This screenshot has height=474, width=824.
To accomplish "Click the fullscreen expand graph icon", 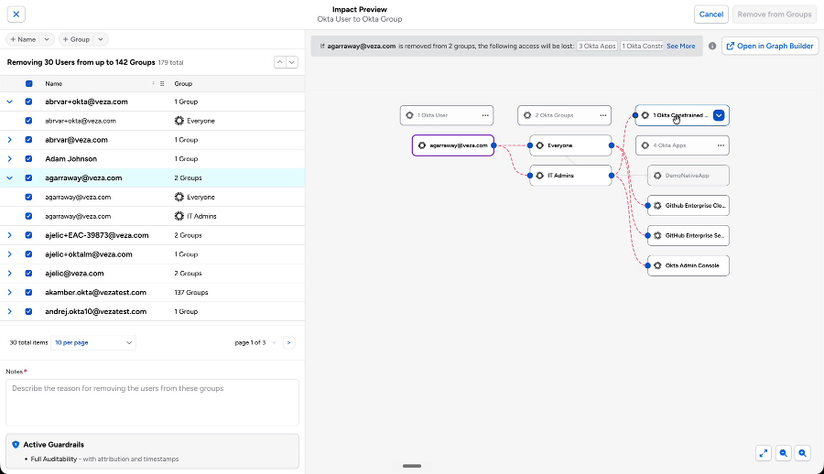I will point(763,453).
